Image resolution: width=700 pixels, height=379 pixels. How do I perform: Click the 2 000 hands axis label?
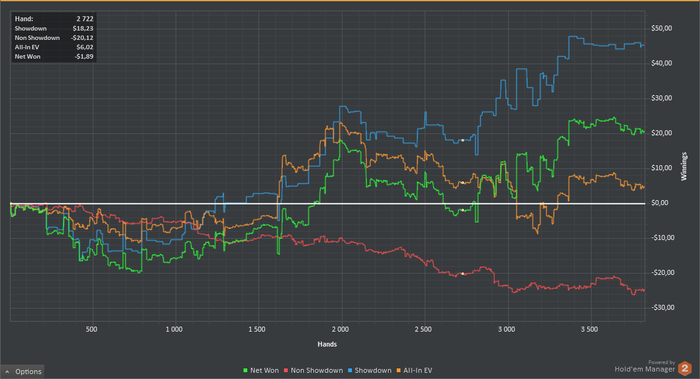click(340, 329)
